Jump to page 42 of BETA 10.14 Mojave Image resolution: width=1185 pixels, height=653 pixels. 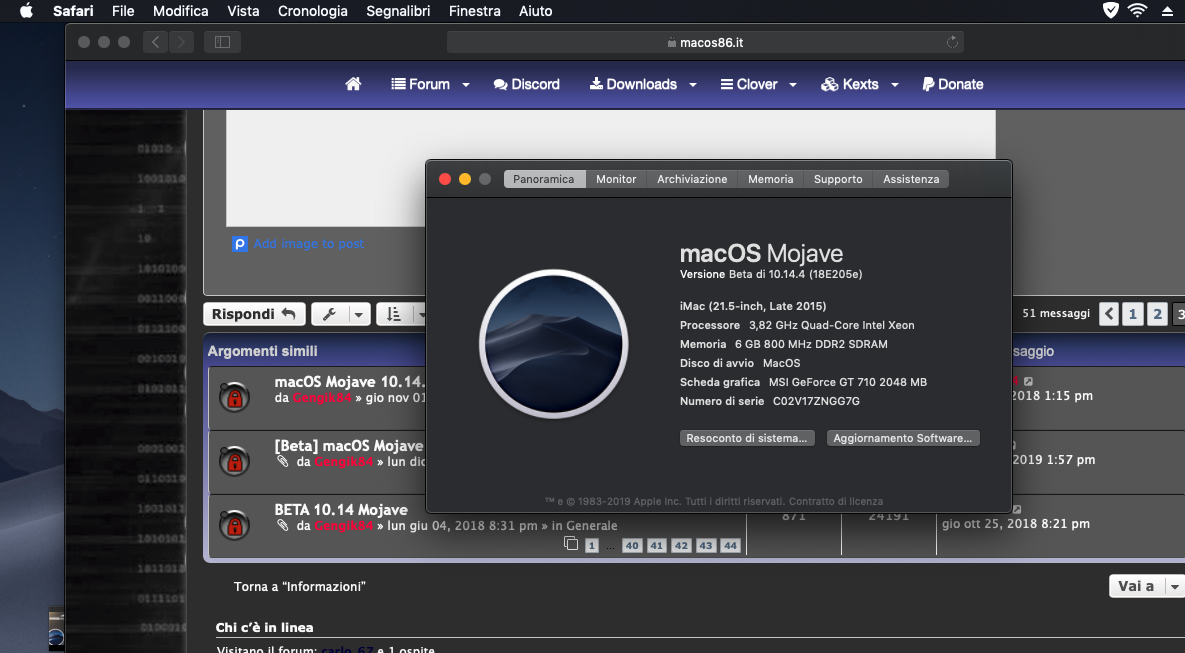682,546
